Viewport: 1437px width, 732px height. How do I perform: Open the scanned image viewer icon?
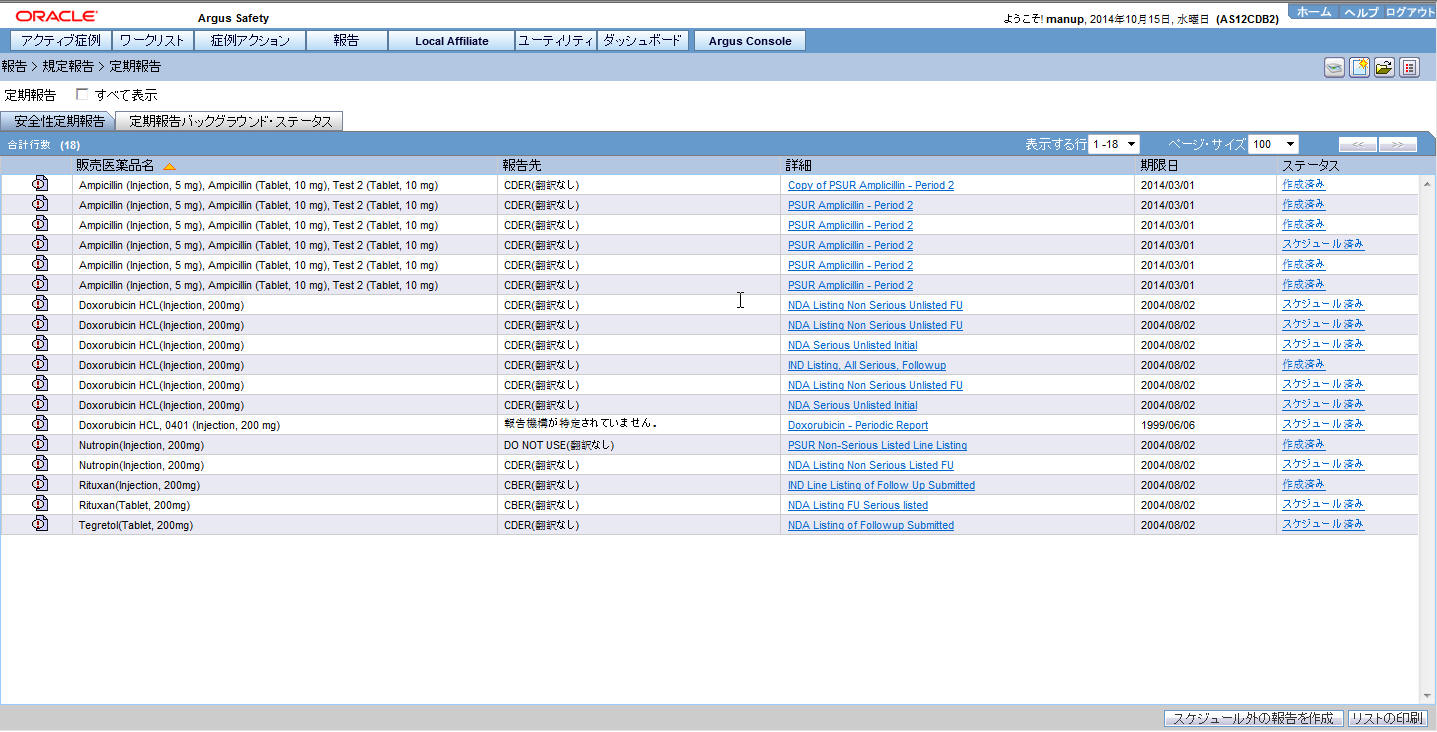click(x=1334, y=67)
